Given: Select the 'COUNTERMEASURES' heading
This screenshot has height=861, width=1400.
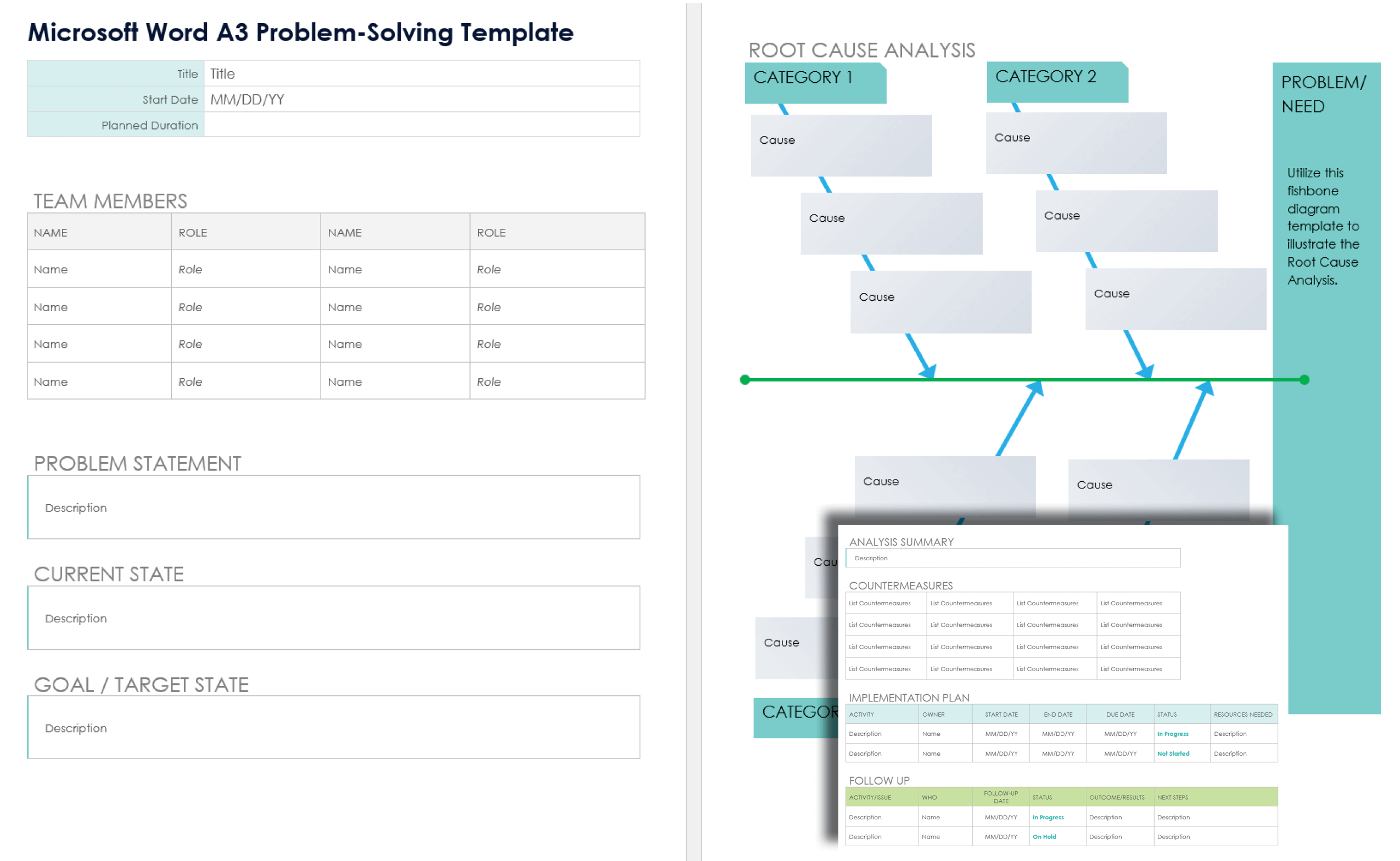Looking at the screenshot, I should (900, 586).
